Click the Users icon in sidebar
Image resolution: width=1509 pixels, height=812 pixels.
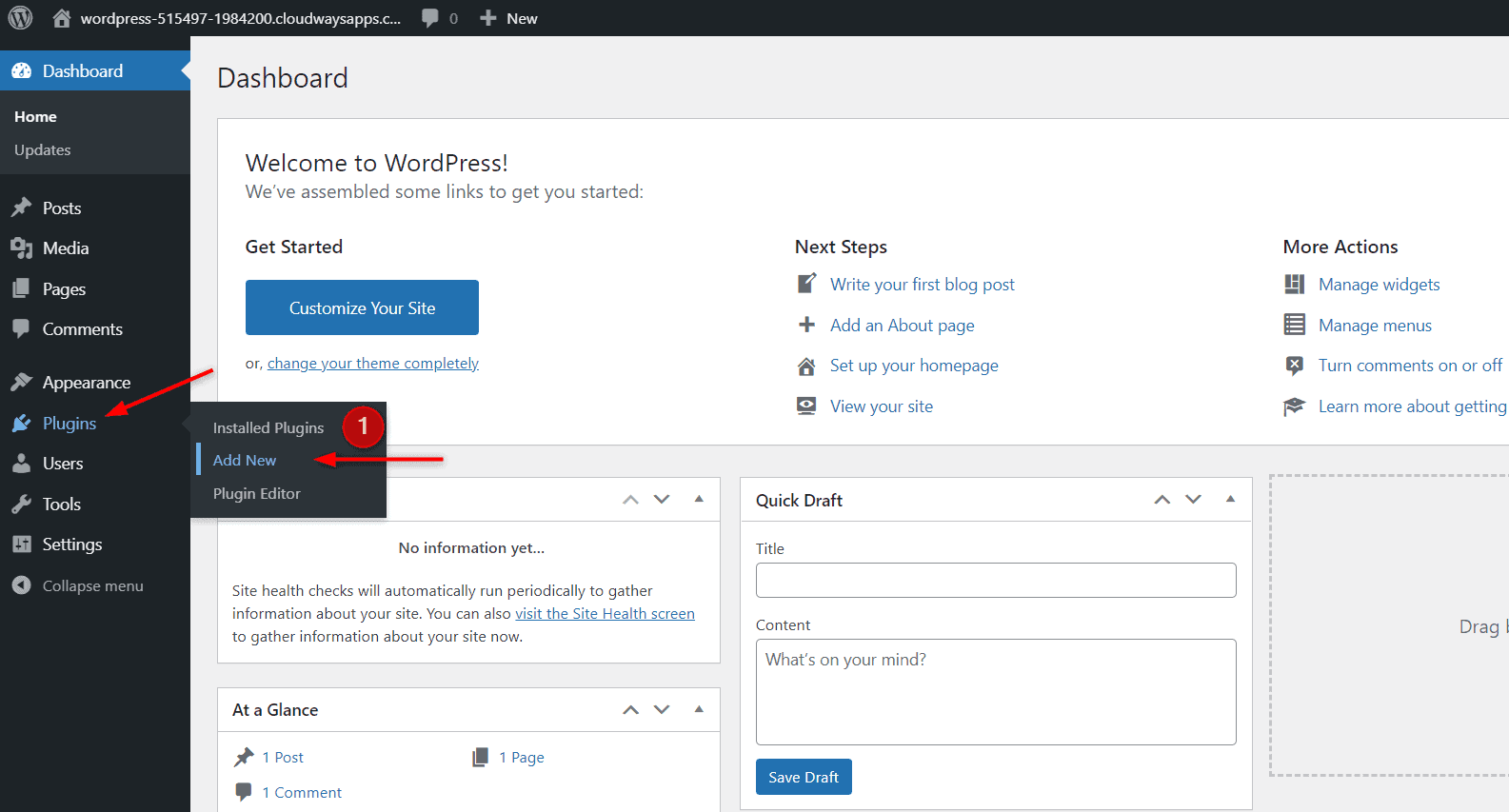(21, 464)
